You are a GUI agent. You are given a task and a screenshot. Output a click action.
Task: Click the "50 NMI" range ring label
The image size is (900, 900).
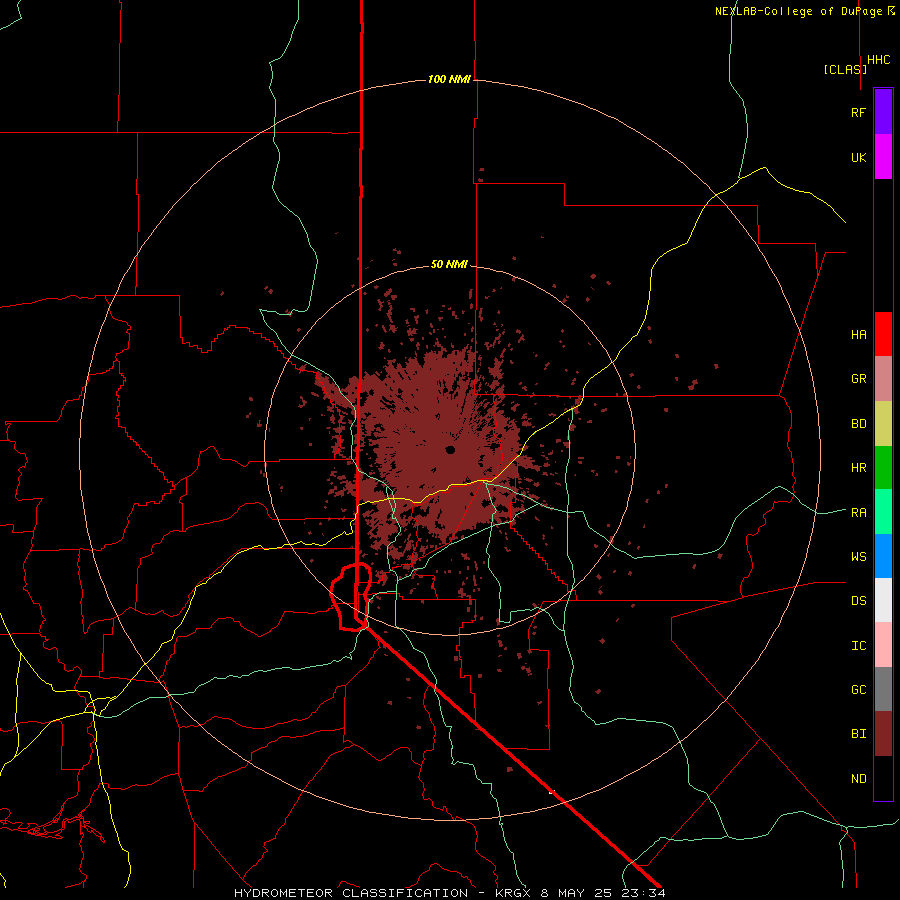click(x=449, y=264)
